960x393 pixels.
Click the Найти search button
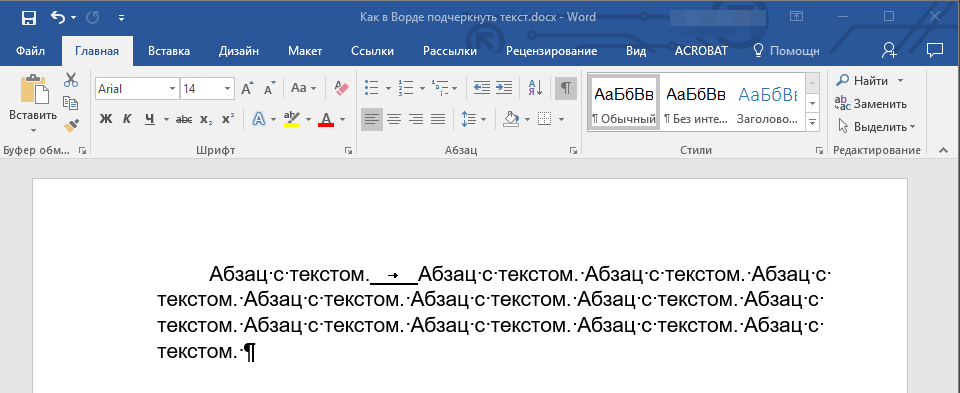click(870, 81)
